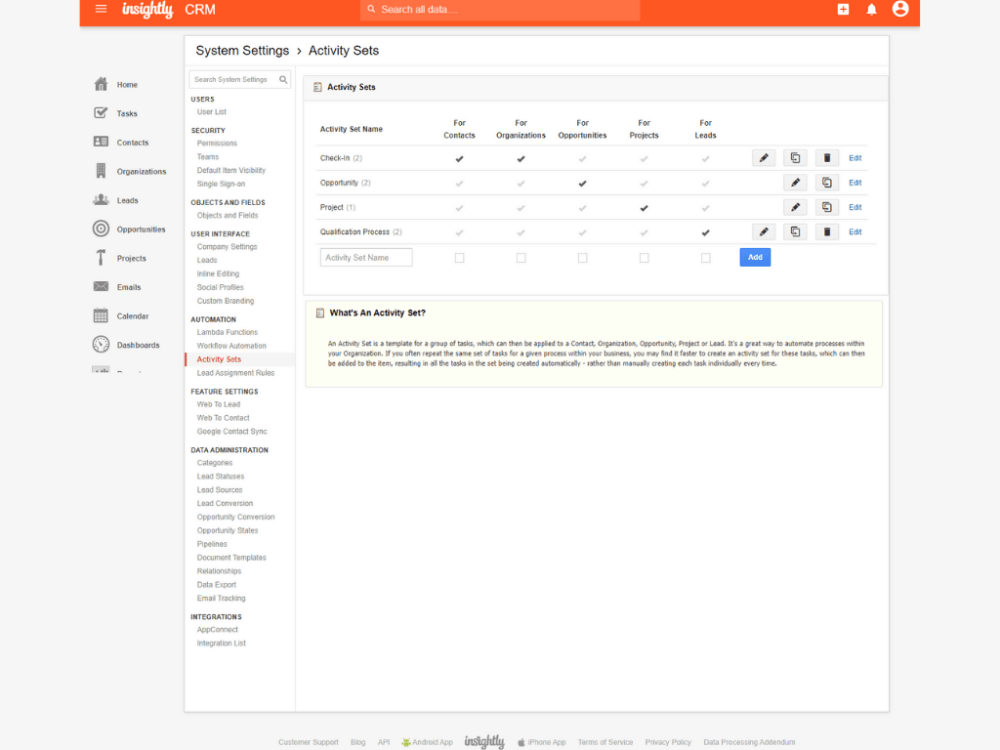
Task: Click the Leads people sidebar icon
Action: 101,200
